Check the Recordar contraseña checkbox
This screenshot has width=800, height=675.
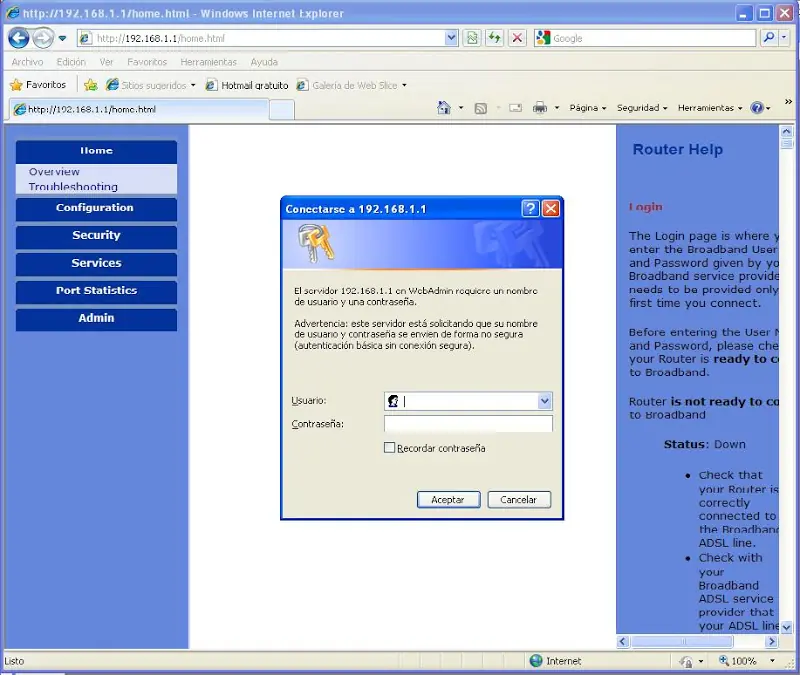click(x=389, y=448)
